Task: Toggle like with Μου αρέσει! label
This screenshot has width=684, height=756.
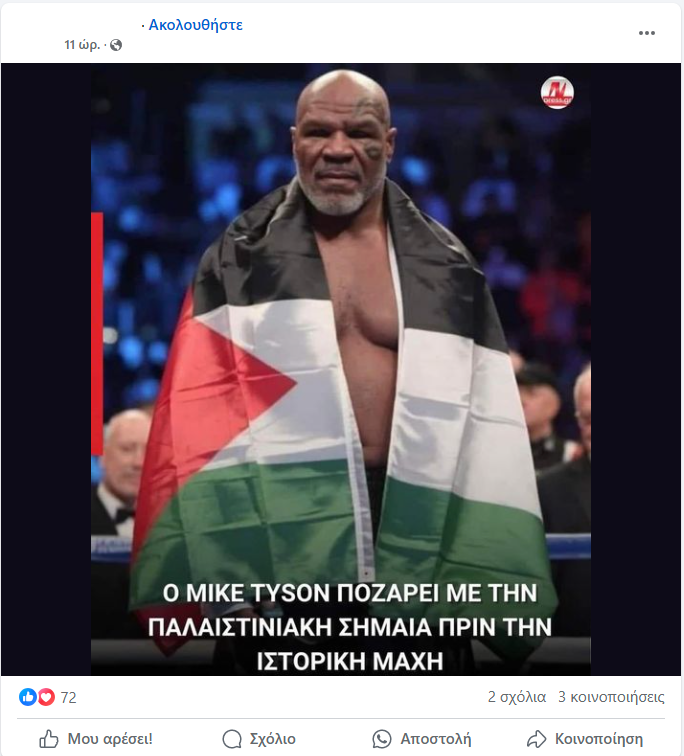Action: pyautogui.click(x=110, y=739)
